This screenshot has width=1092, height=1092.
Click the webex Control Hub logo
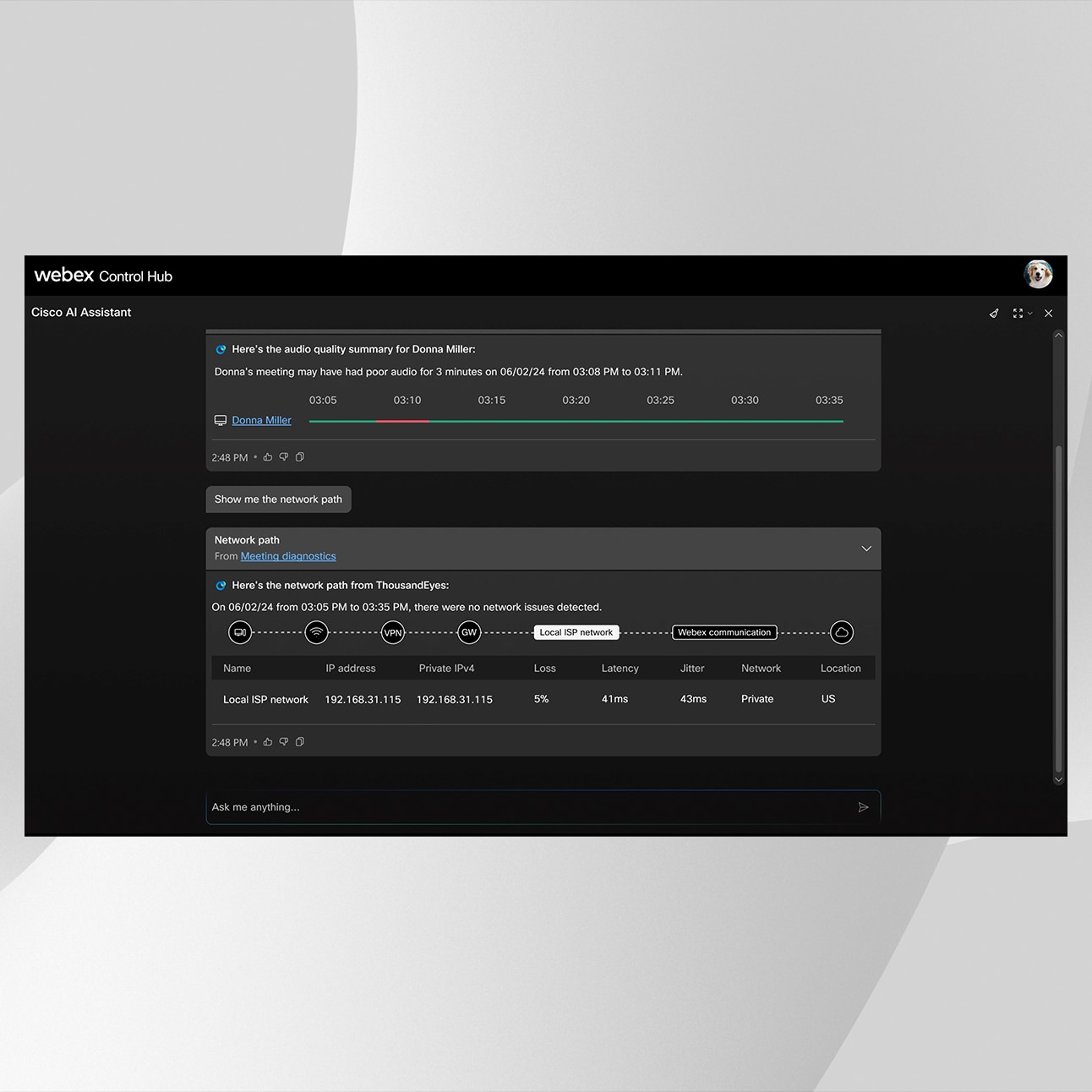pos(103,276)
